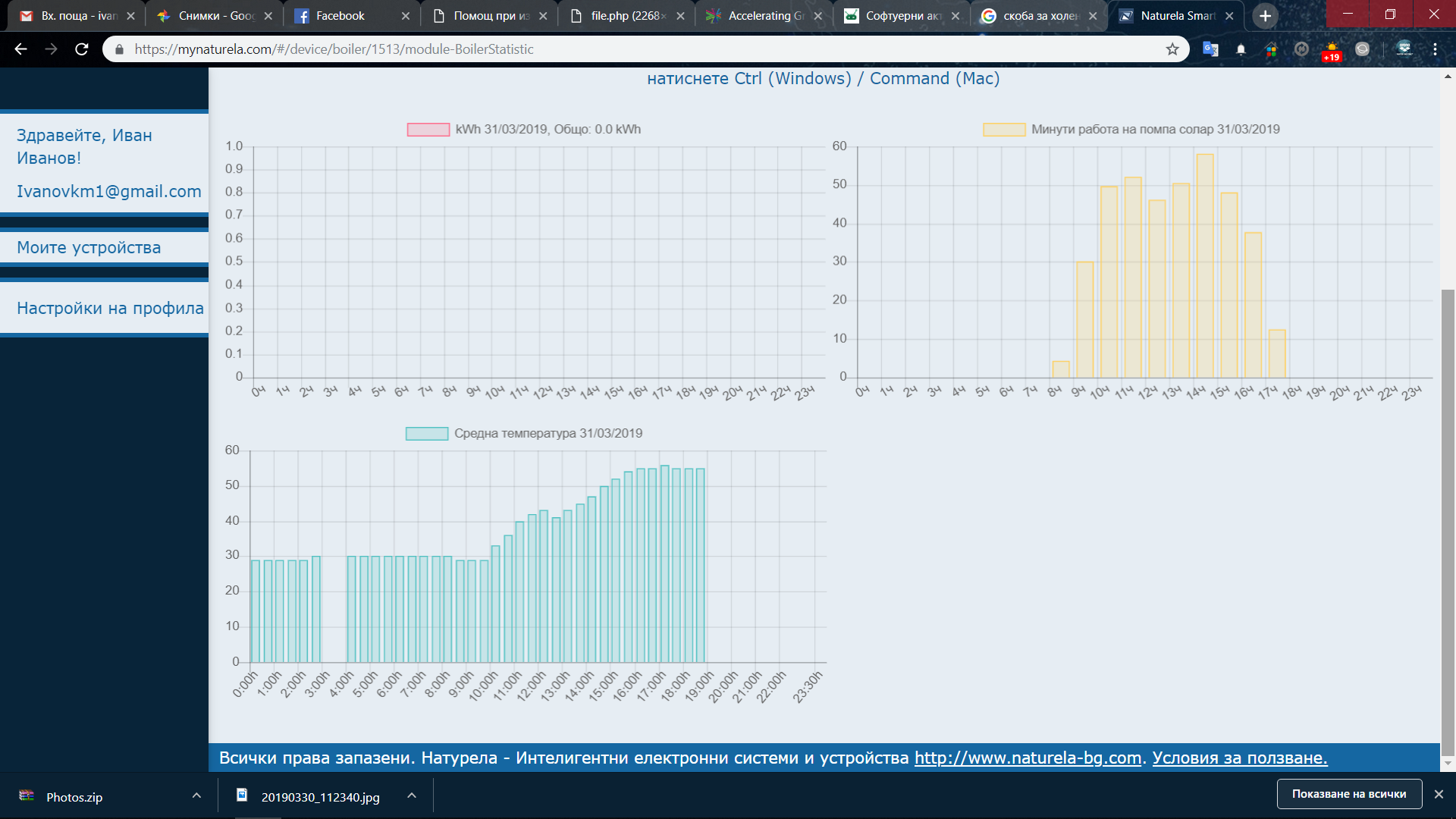Screen dimensions: 1456x819
Task: Toggle Средна температура dataset legend
Action: 427,434
